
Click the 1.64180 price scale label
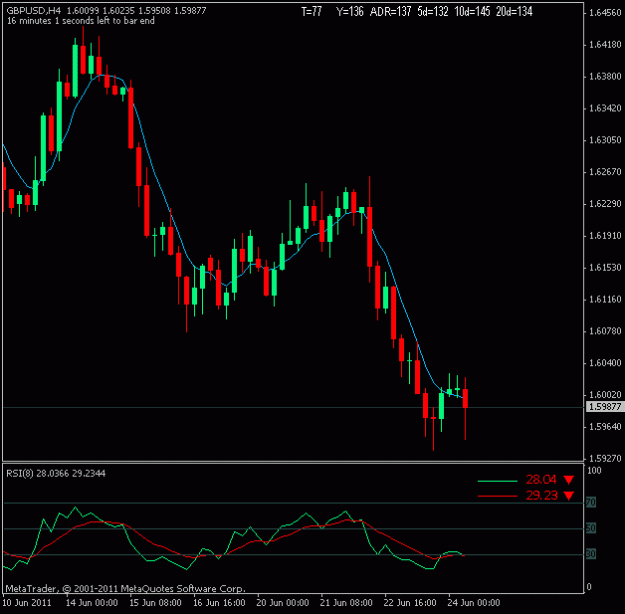point(605,45)
